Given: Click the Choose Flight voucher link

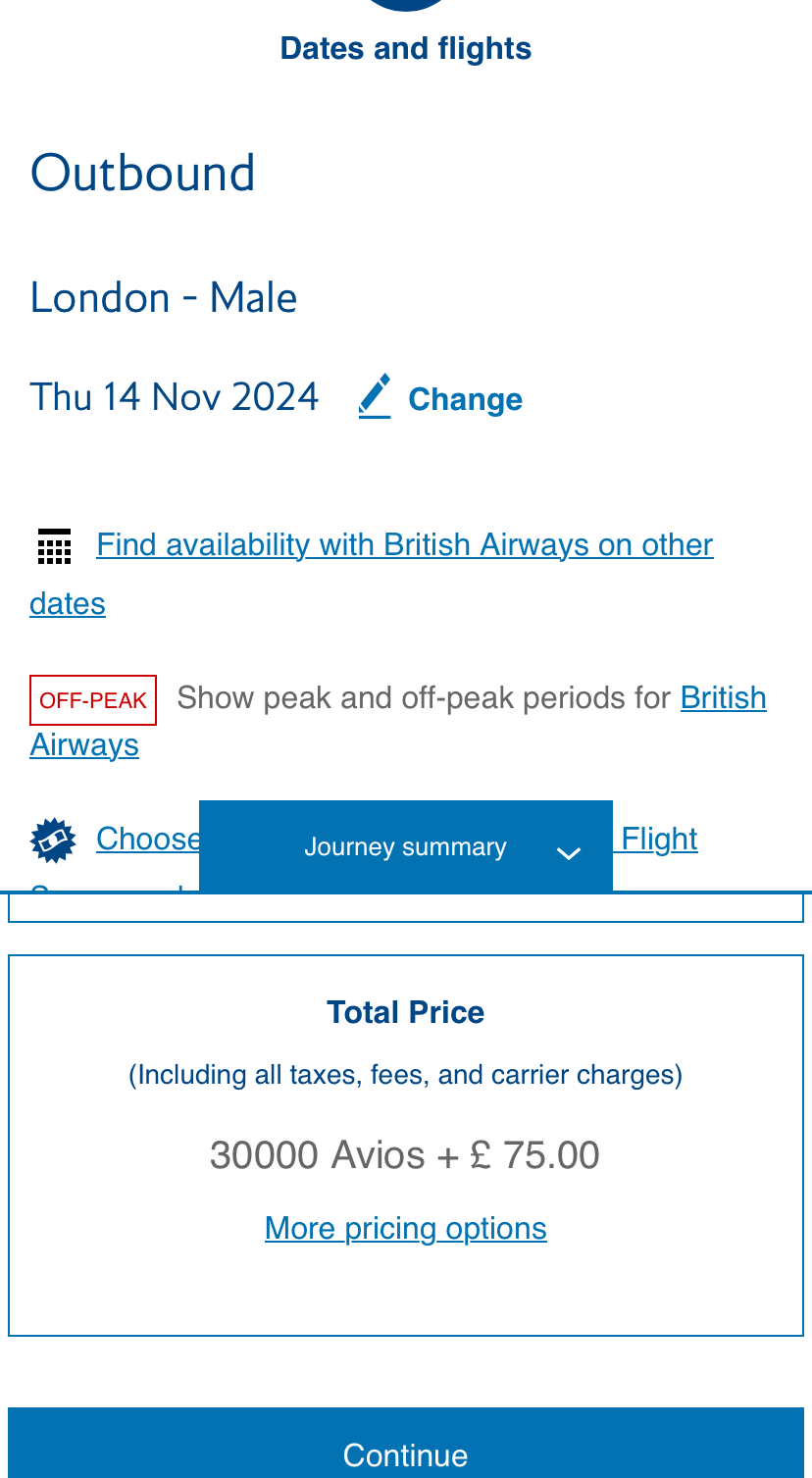Looking at the screenshot, I should pyautogui.click(x=149, y=840).
